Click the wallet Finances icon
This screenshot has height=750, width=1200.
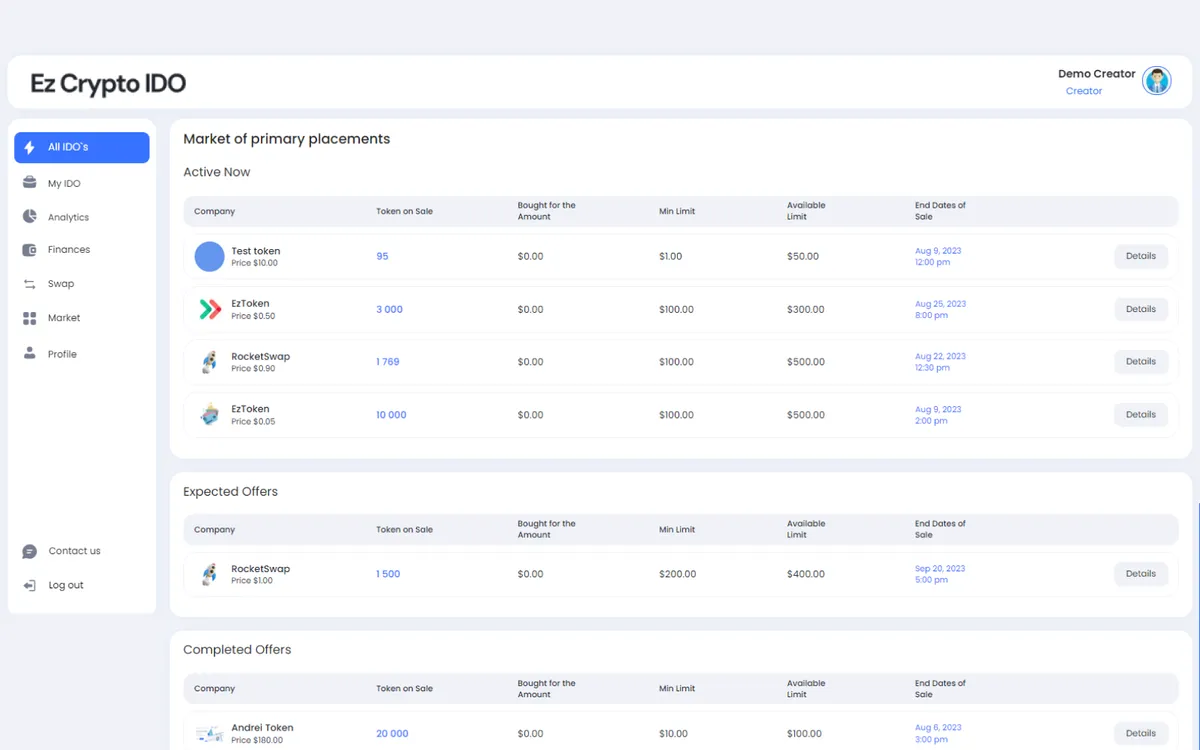(29, 250)
